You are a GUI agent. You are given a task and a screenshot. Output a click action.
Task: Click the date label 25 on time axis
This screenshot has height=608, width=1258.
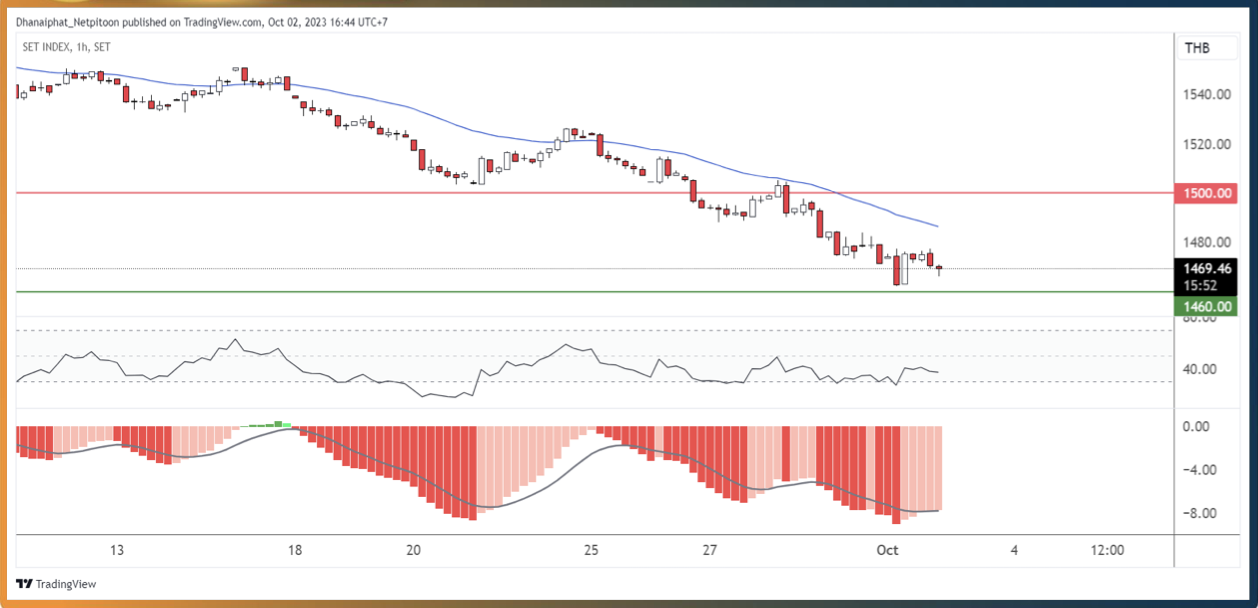click(591, 550)
